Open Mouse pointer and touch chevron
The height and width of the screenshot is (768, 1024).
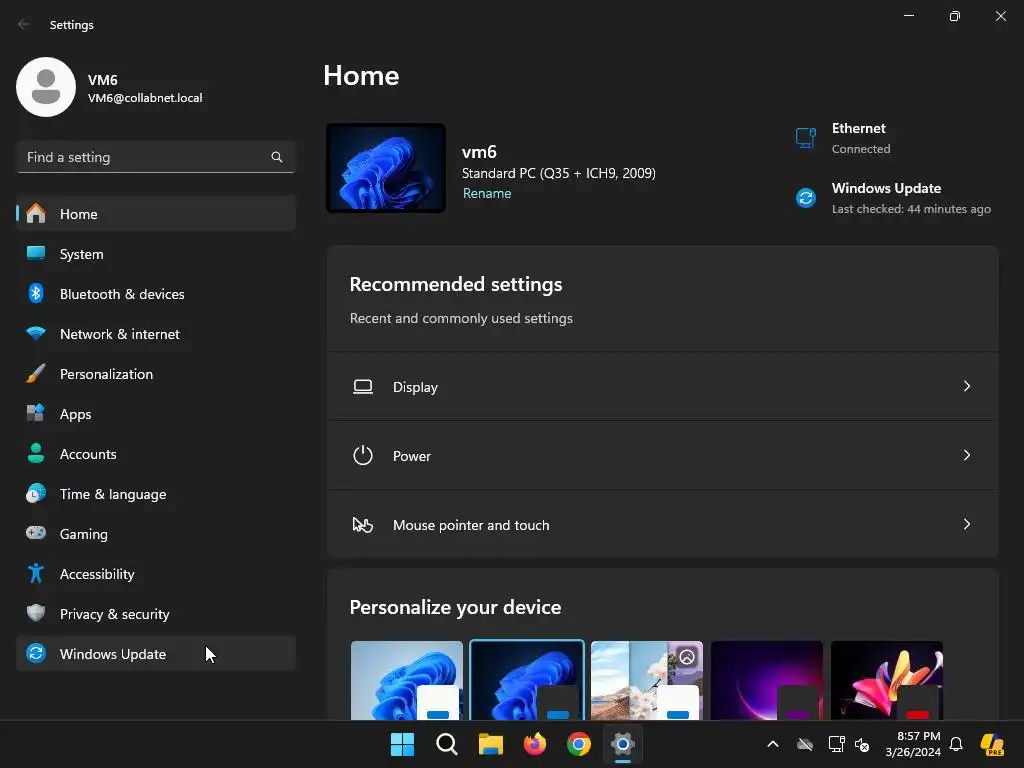pos(967,524)
